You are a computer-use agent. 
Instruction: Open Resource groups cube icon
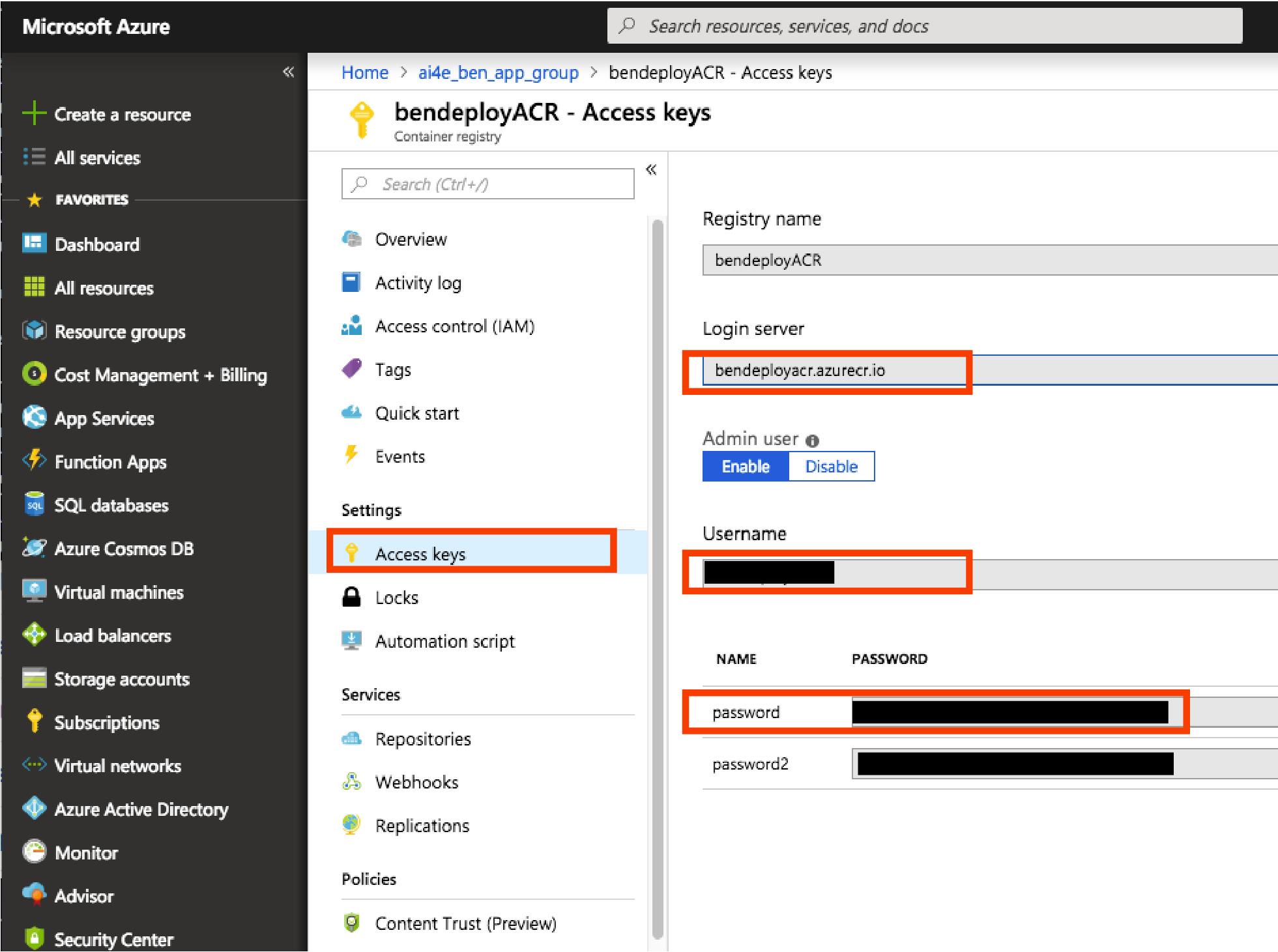pyautogui.click(x=34, y=331)
